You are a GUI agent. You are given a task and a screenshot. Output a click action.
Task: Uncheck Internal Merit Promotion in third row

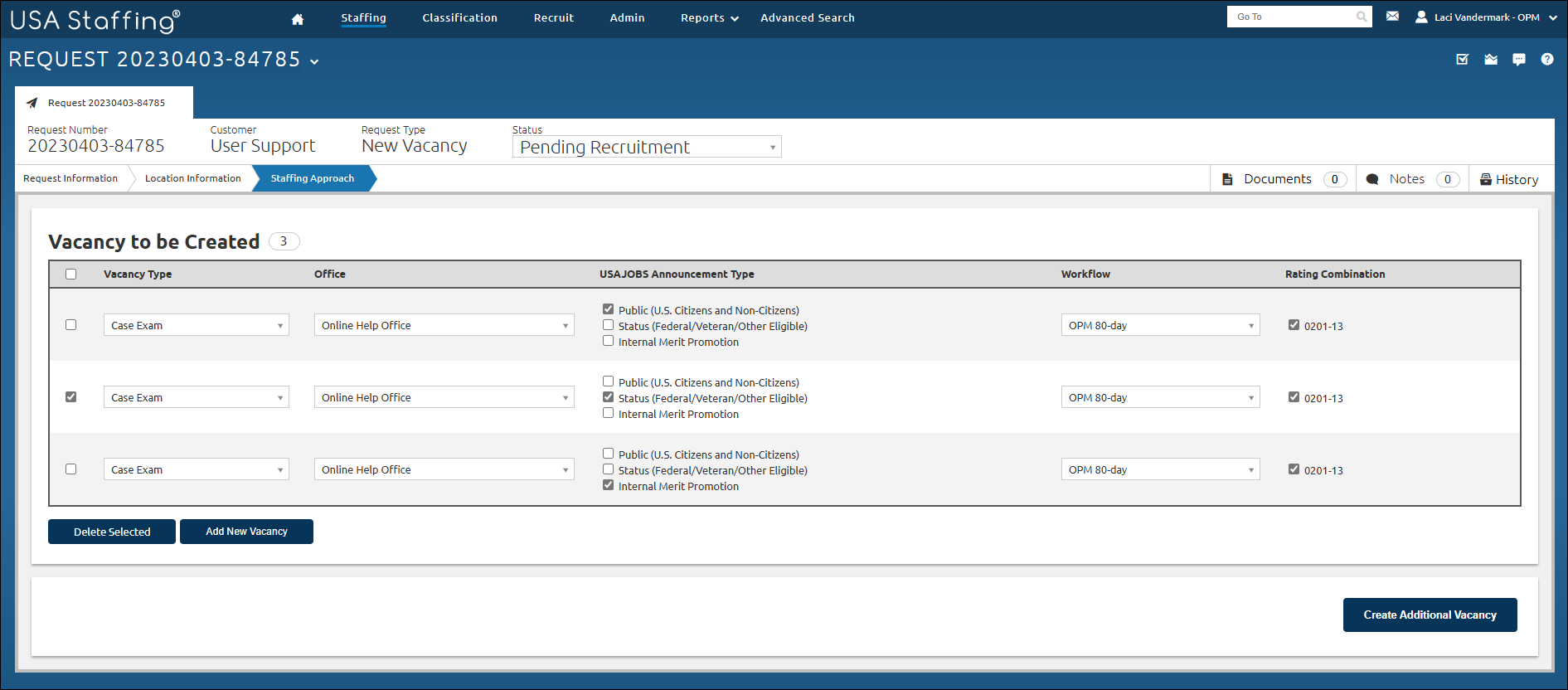coord(609,485)
